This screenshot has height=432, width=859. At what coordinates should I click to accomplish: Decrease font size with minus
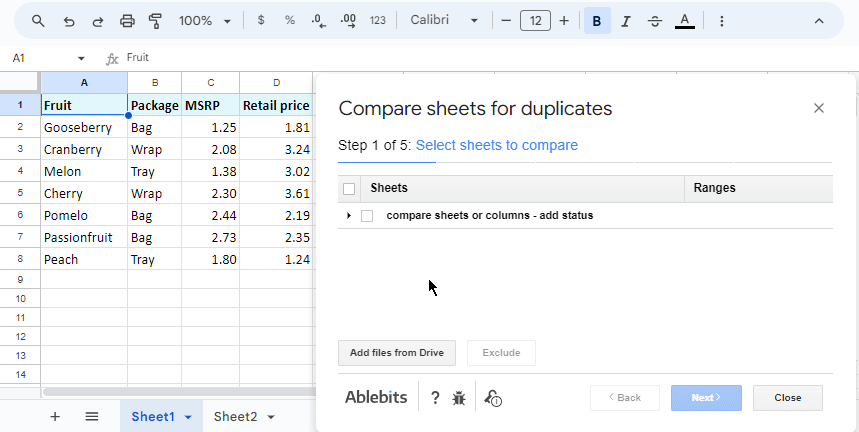(506, 21)
